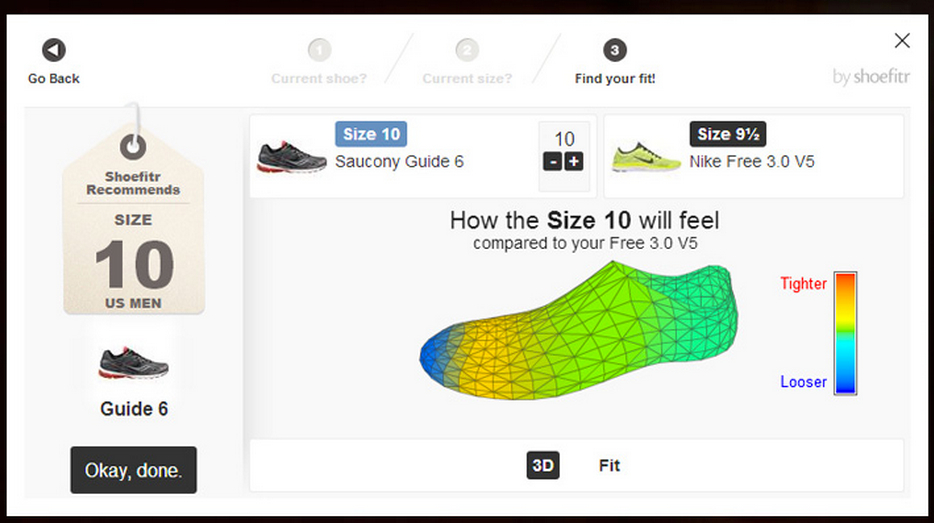Click the step 1 circle icon
The image size is (934, 523).
[319, 50]
